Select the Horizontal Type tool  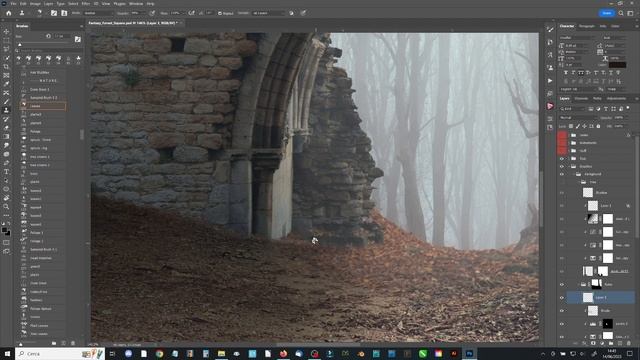[6, 172]
